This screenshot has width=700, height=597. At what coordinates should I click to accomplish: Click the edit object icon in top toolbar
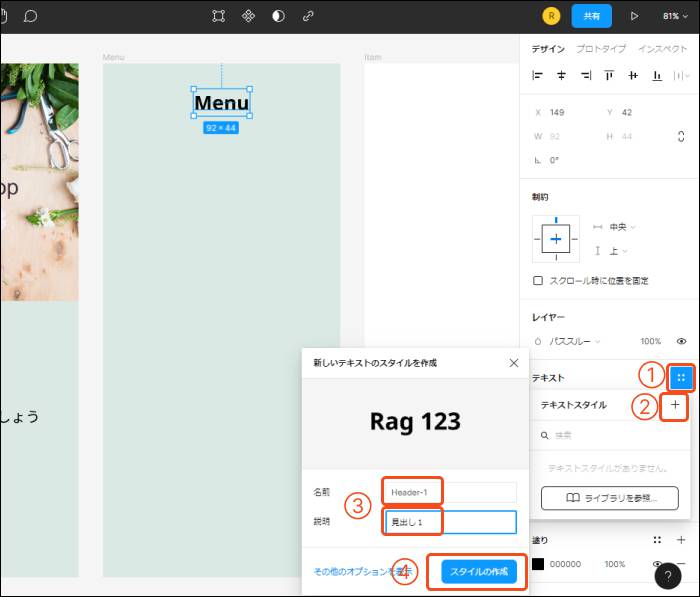pos(219,16)
